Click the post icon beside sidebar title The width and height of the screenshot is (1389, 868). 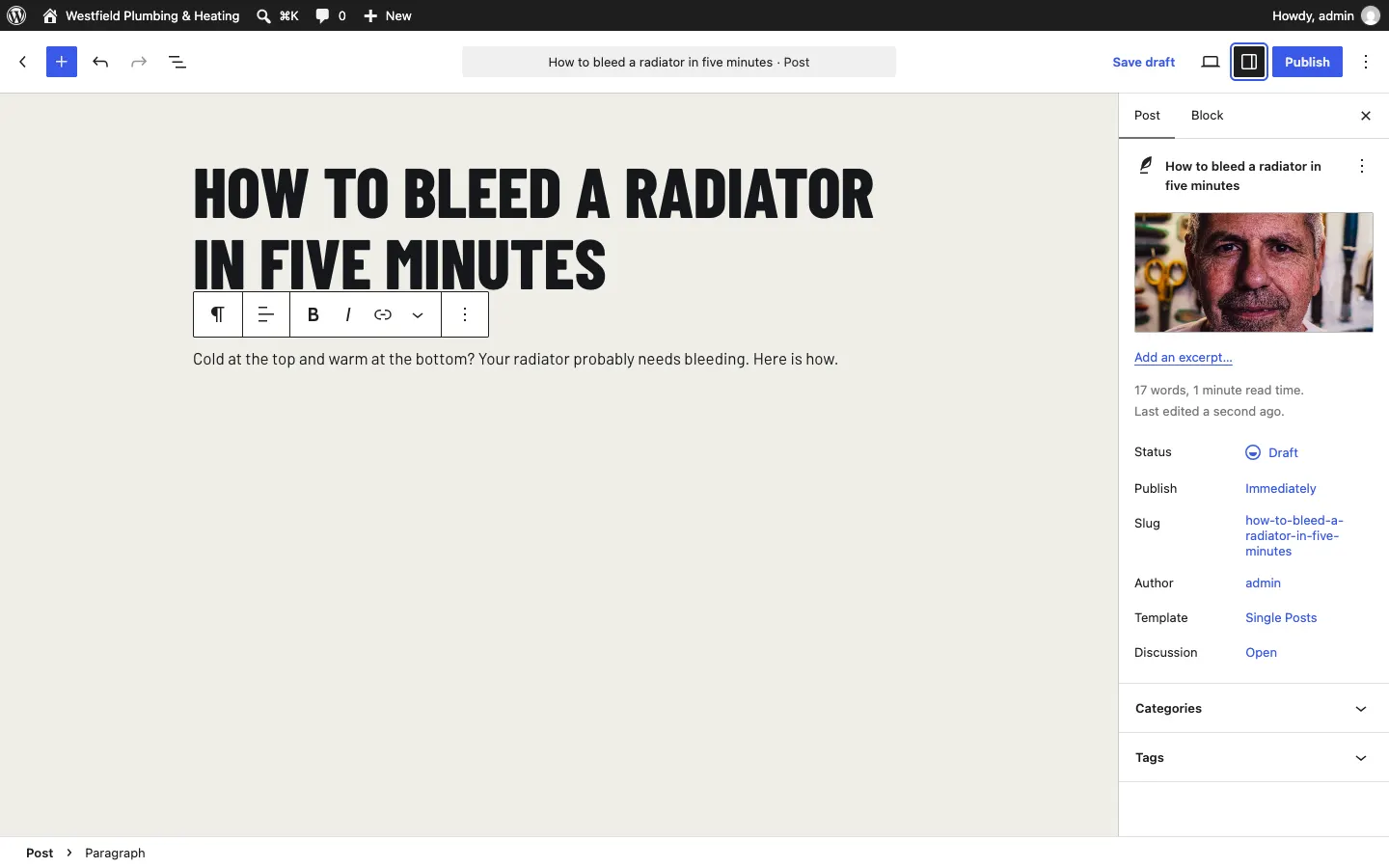pyautogui.click(x=1146, y=166)
